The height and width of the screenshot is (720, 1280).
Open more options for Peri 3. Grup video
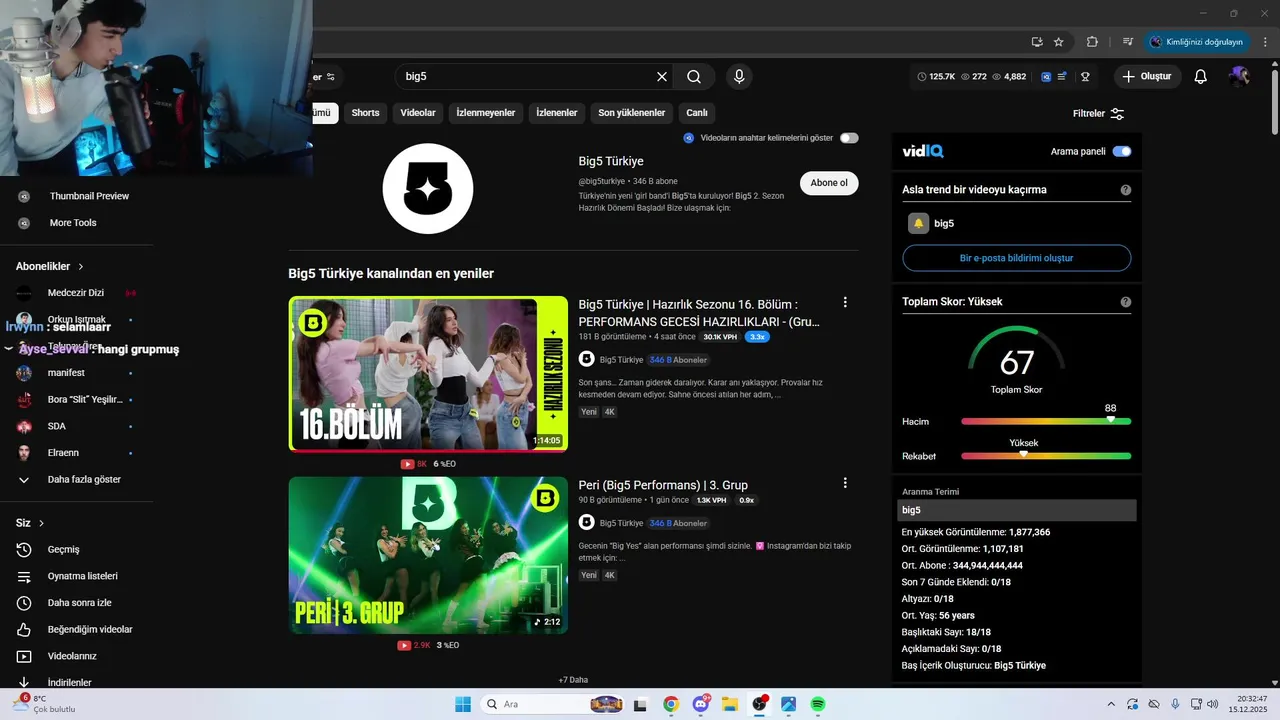point(845,483)
